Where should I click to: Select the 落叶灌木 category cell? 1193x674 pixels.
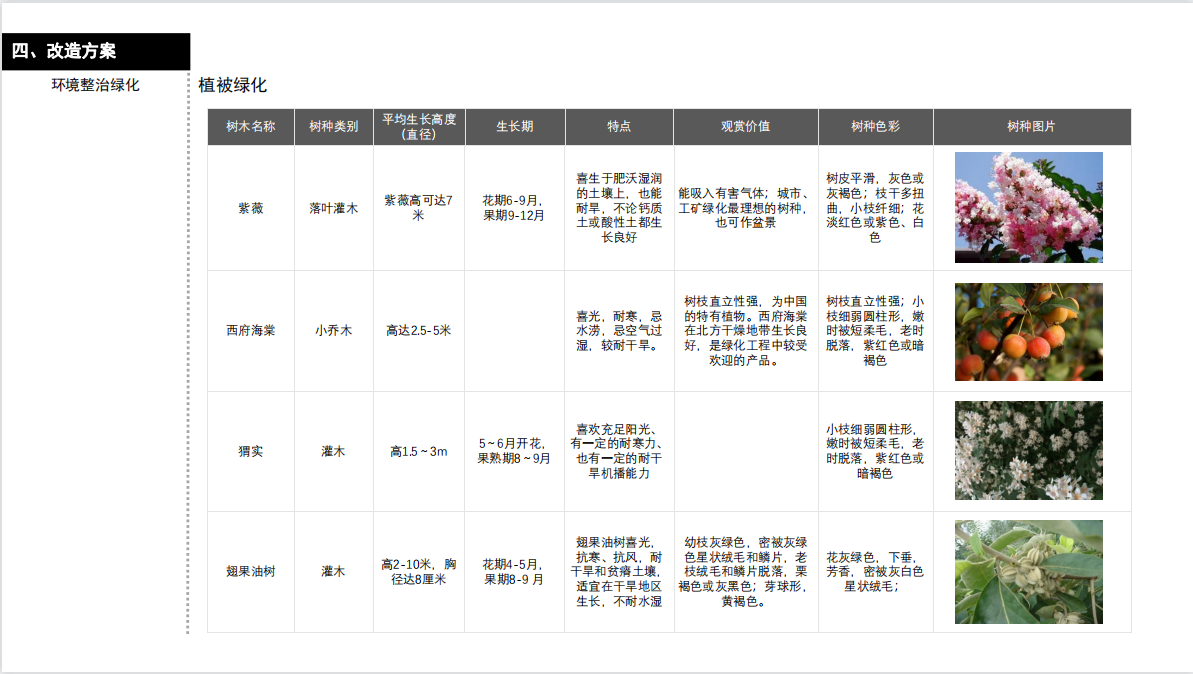333,208
